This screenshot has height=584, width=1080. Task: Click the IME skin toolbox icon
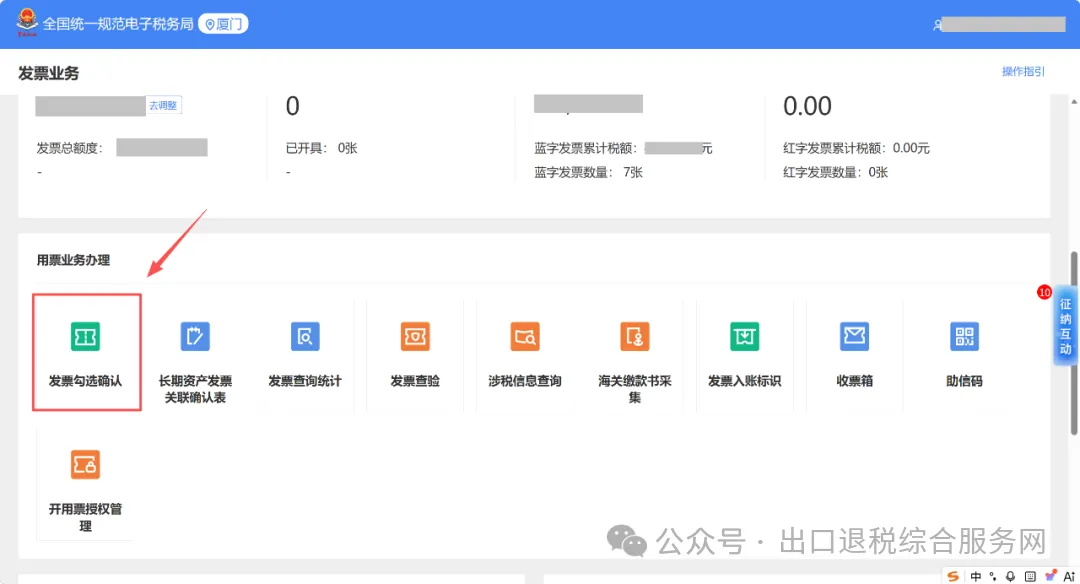[1050, 576]
